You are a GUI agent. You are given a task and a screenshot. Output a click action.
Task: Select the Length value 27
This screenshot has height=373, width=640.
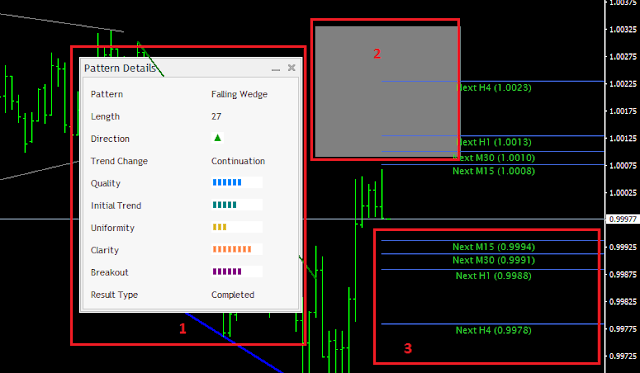pyautogui.click(x=216, y=117)
